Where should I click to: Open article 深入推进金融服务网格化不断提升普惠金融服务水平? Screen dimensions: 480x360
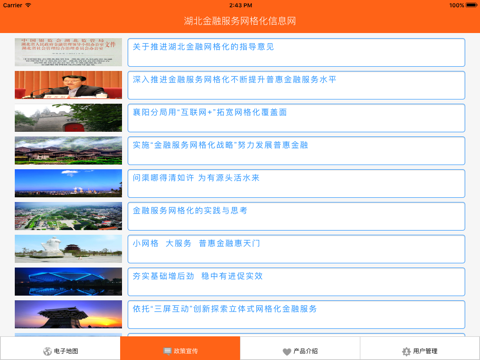coord(296,85)
